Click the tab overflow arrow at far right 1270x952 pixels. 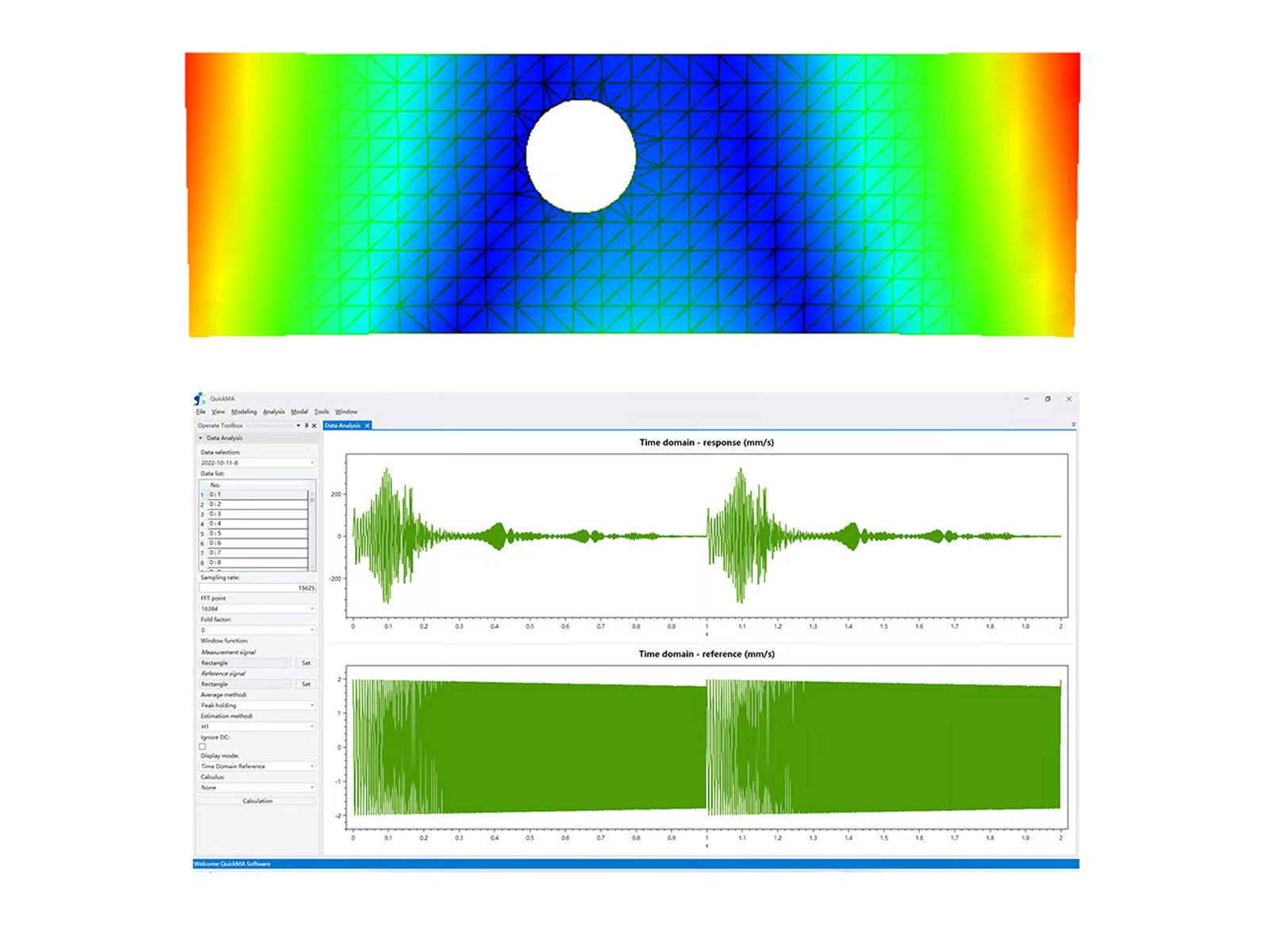click(x=1073, y=425)
